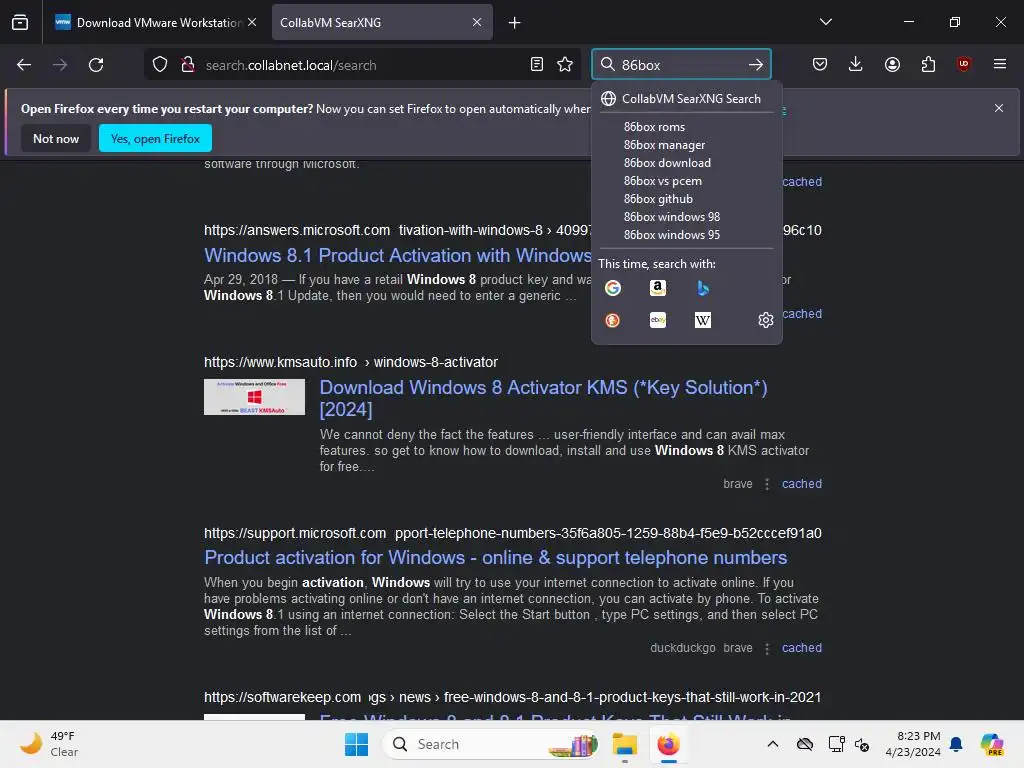Screen dimensions: 1024x768
Task: Open Download Windows 8 Activator KMS link
Action: (x=543, y=398)
